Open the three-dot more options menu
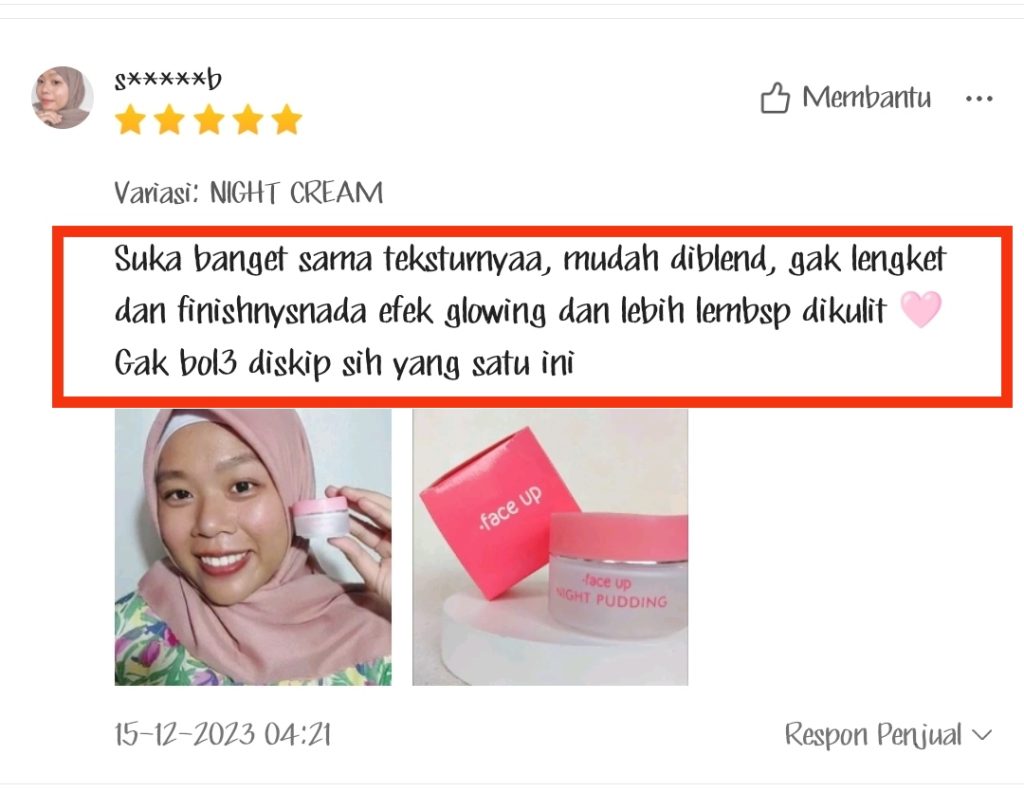Image resolution: width=1024 pixels, height=792 pixels. (979, 99)
